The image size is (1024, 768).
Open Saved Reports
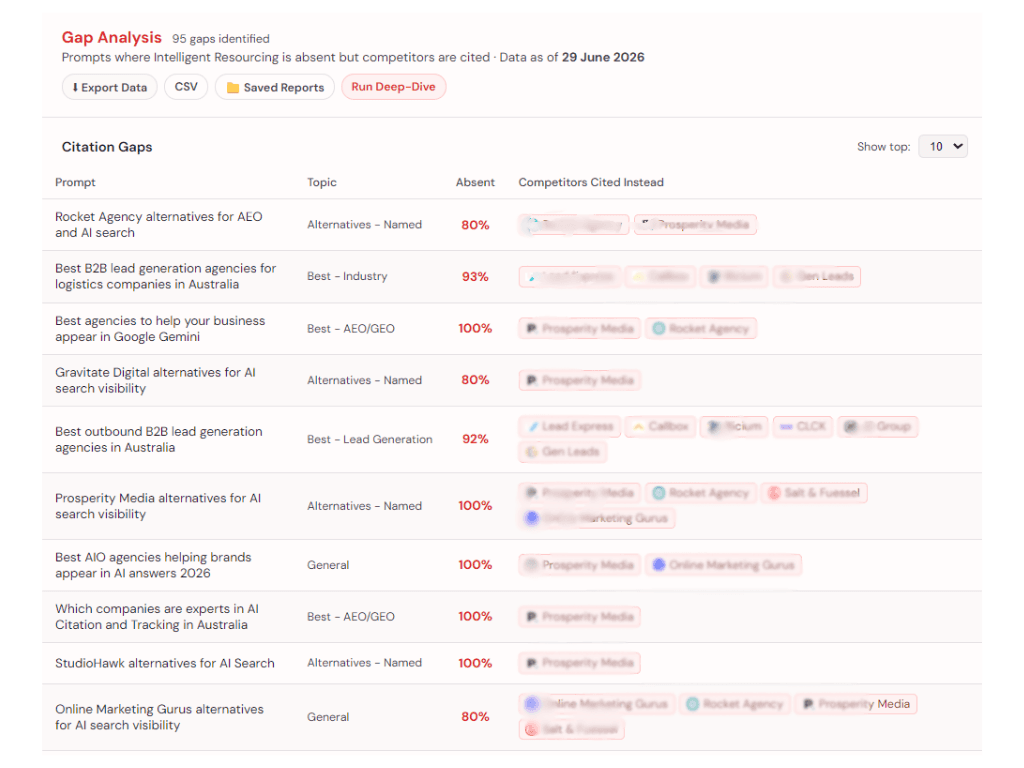[275, 87]
